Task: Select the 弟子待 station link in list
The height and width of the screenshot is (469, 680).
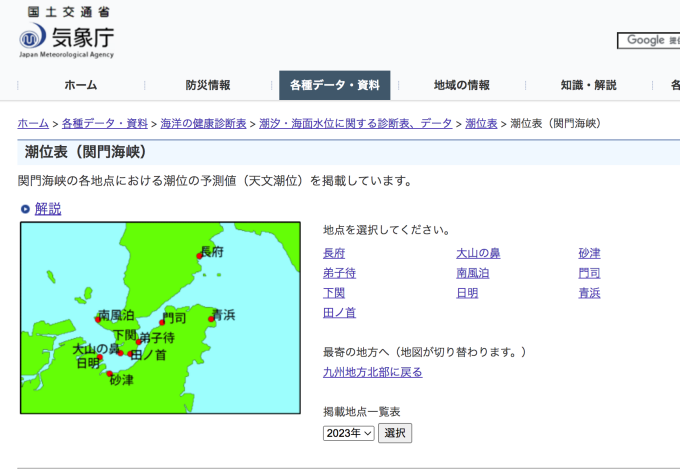Action: [x=340, y=273]
